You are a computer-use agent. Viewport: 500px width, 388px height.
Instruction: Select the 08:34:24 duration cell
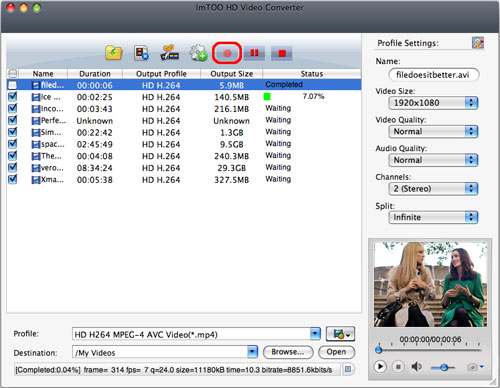pyautogui.click(x=95, y=168)
